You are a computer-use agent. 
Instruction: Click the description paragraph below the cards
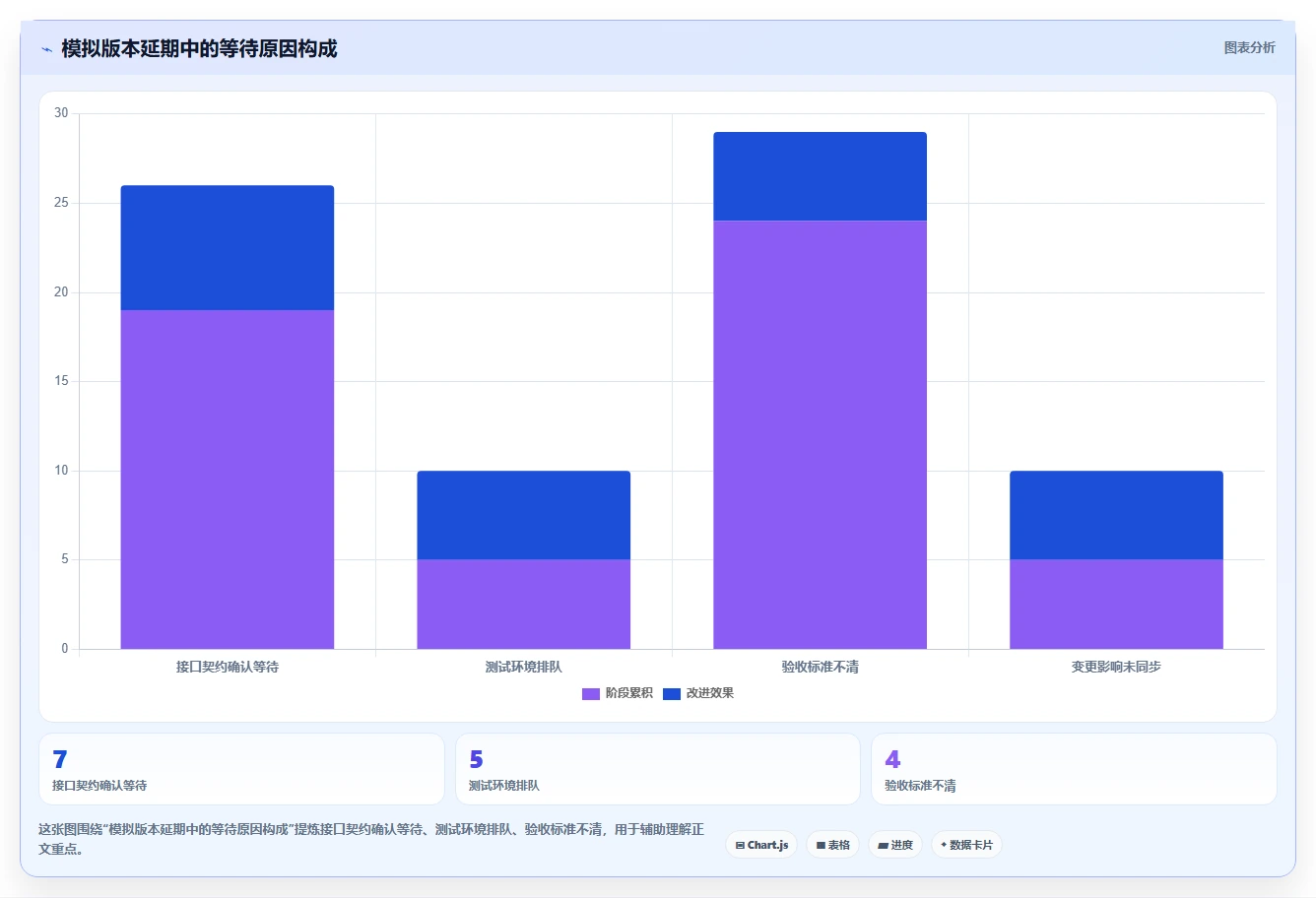(x=371, y=839)
